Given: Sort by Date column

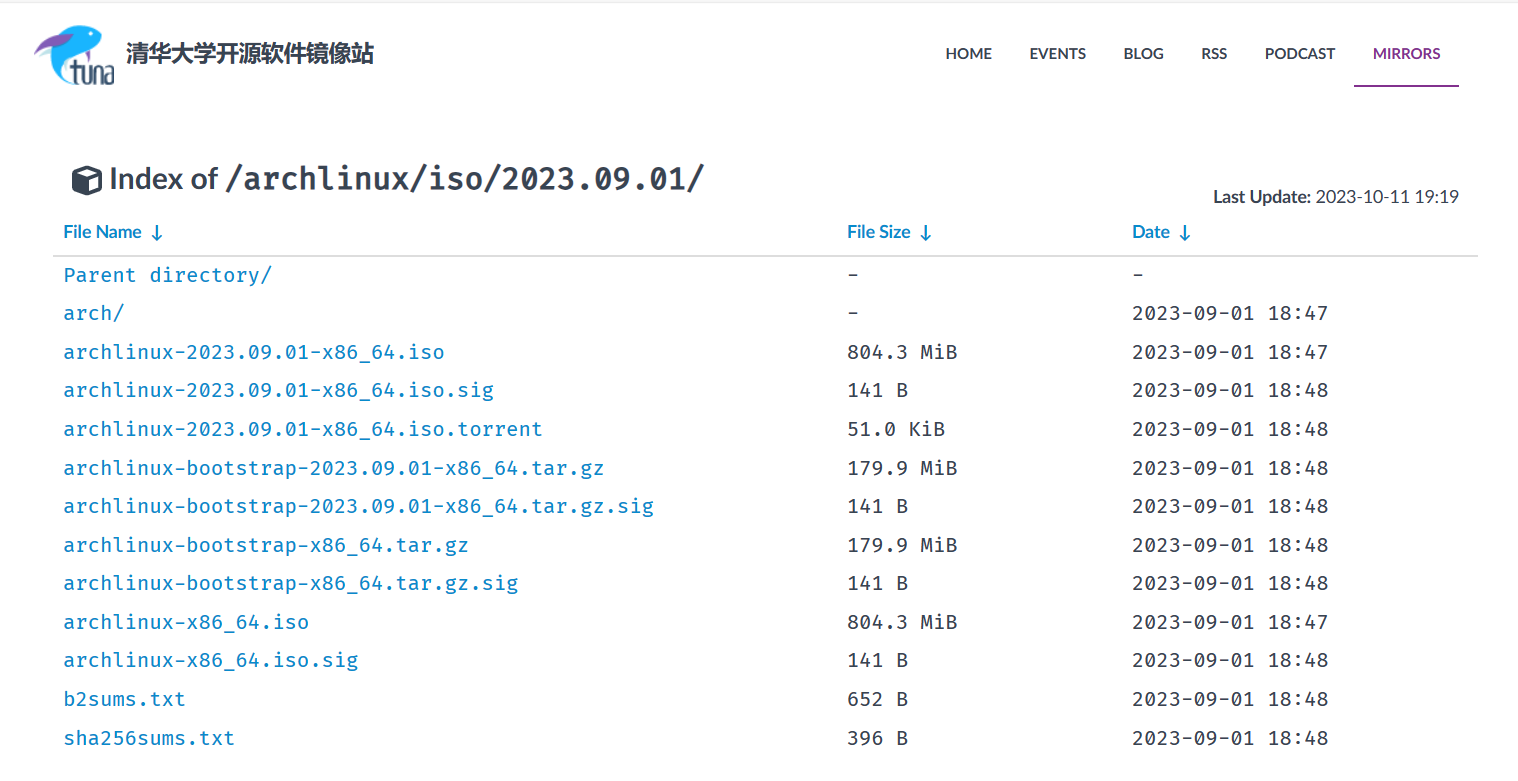Looking at the screenshot, I should 1161,232.
